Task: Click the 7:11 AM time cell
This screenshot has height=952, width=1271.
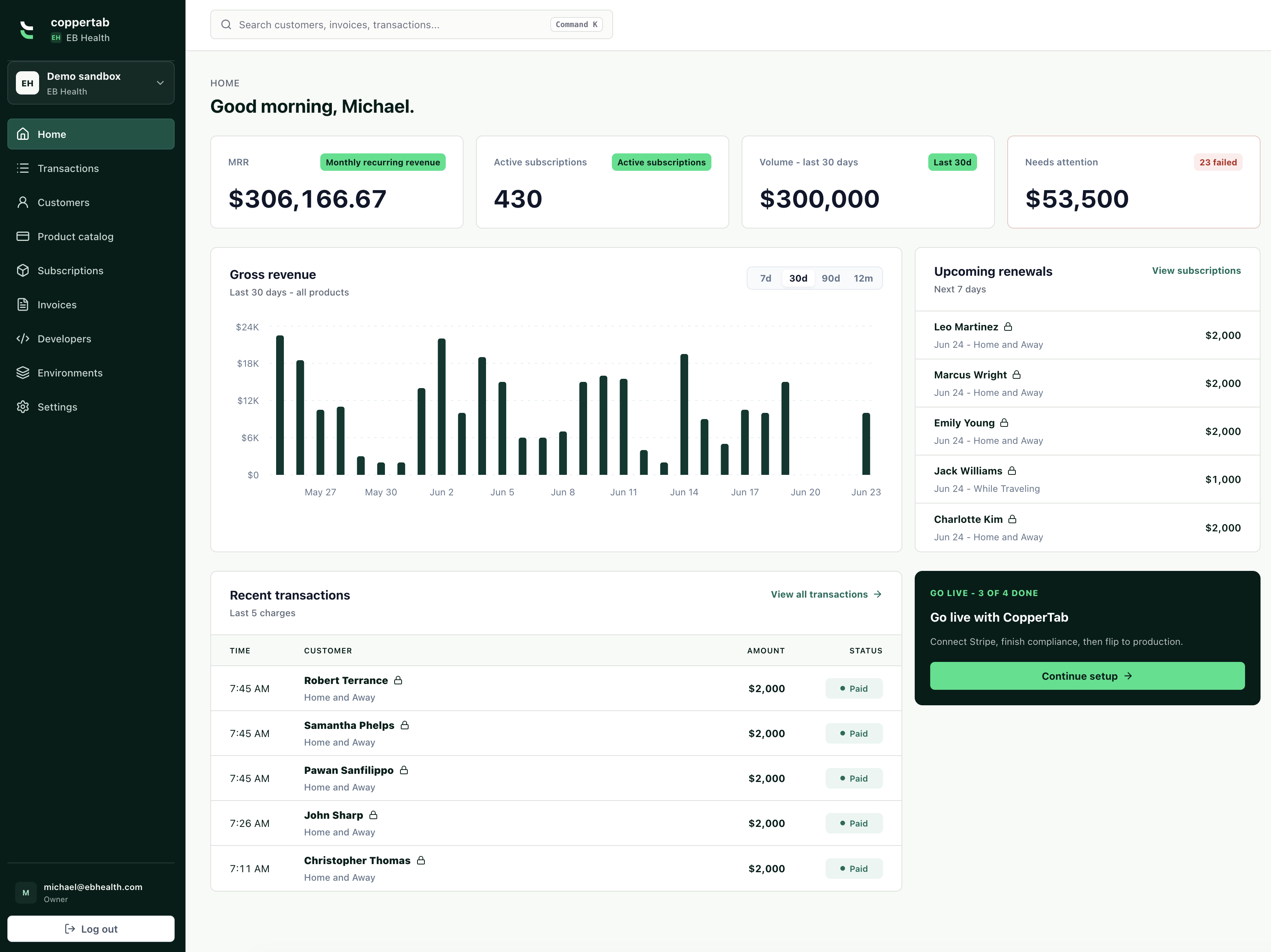Action: pos(249,868)
